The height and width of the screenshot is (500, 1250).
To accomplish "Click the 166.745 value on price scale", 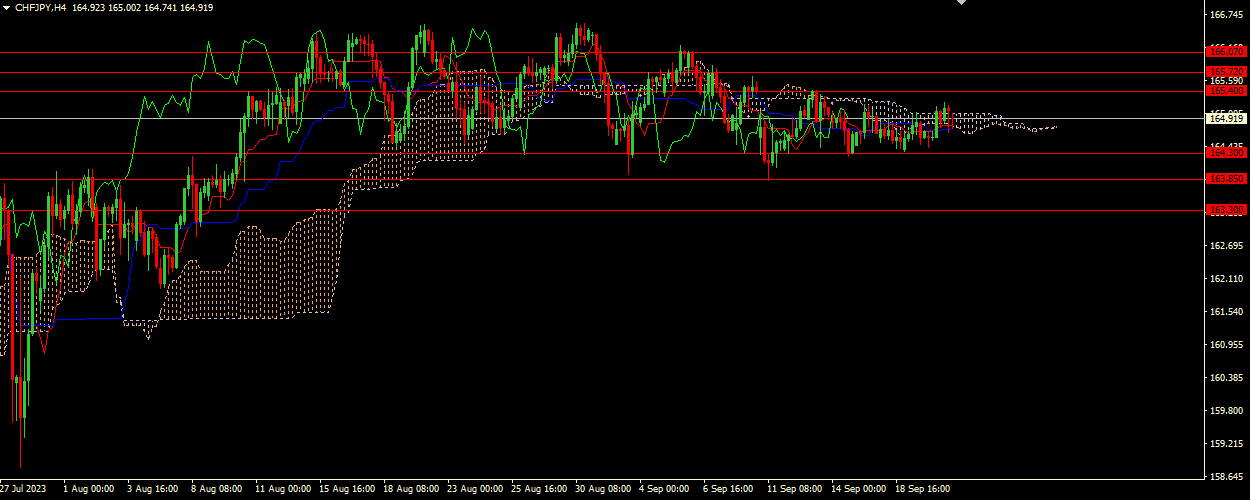I will coord(1226,15).
